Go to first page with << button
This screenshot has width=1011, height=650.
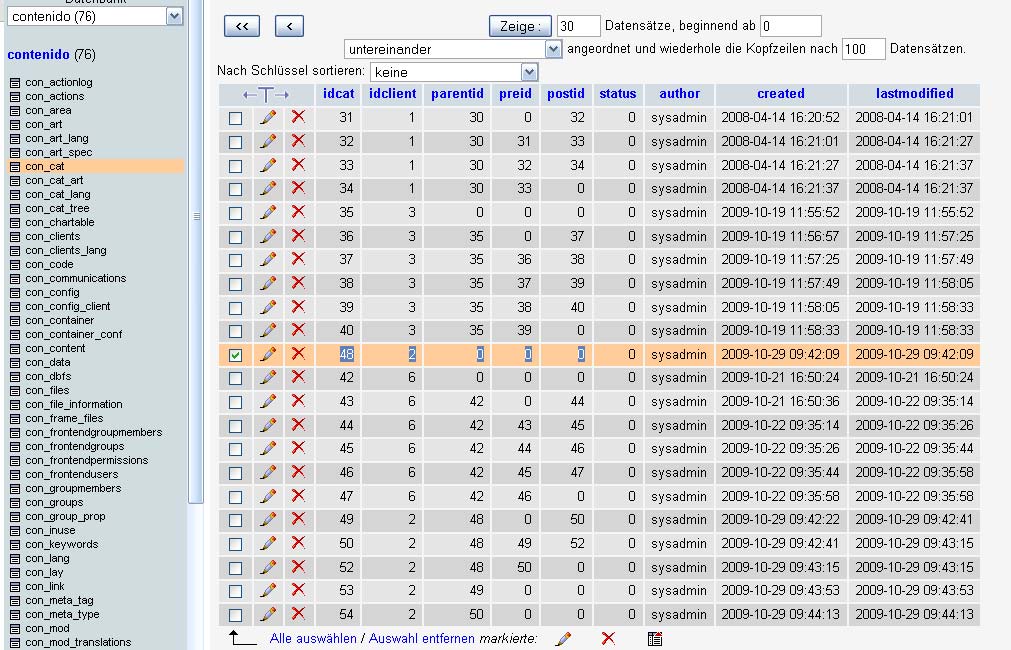242,27
